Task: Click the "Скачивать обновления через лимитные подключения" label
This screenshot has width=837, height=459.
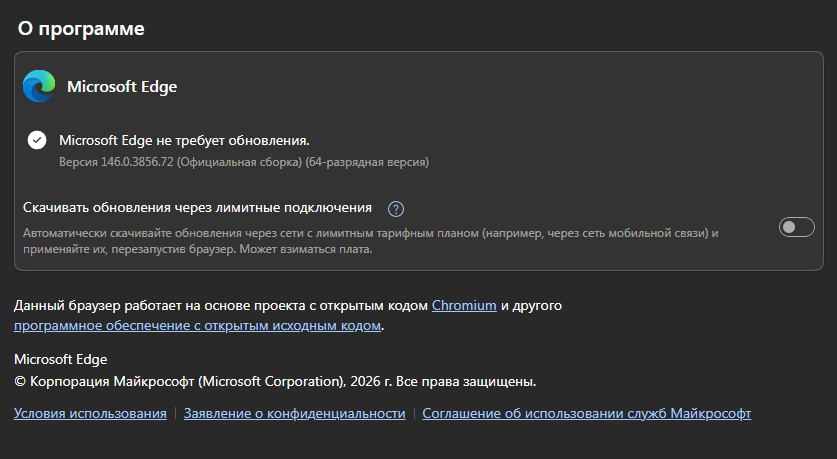Action: (x=198, y=208)
